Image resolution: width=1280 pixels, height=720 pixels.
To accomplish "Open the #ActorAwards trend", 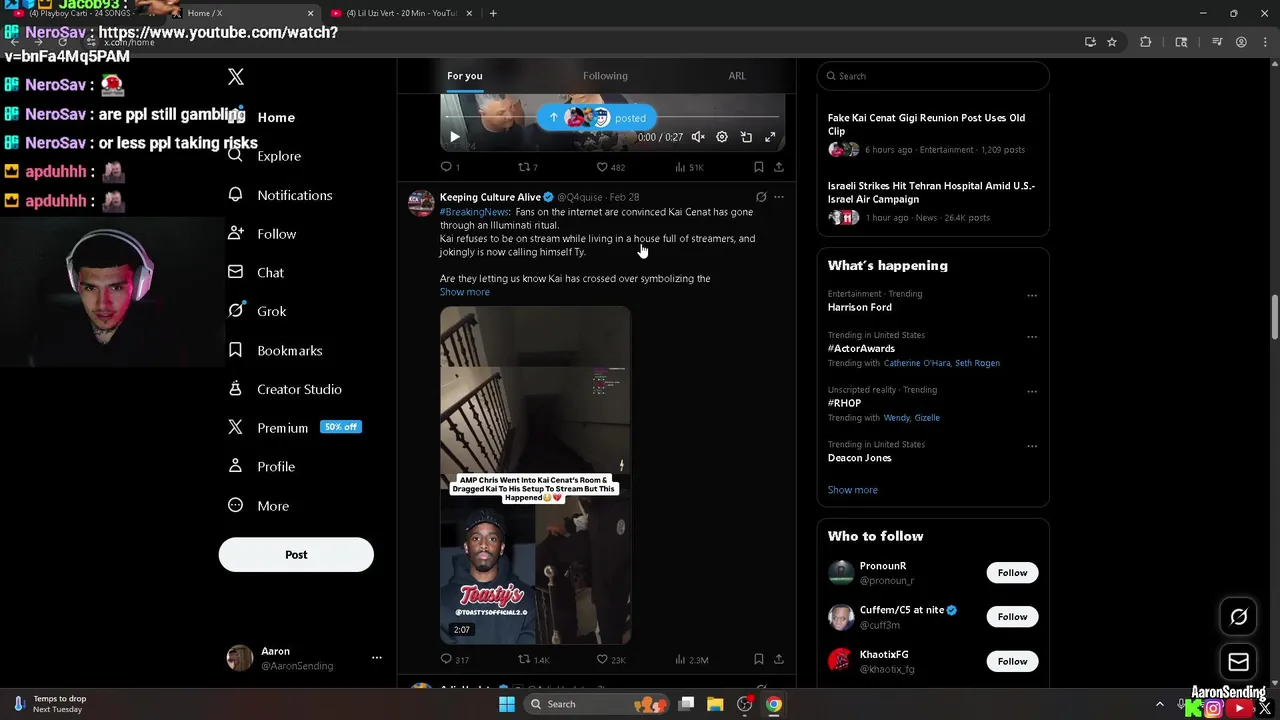I will click(861, 349).
